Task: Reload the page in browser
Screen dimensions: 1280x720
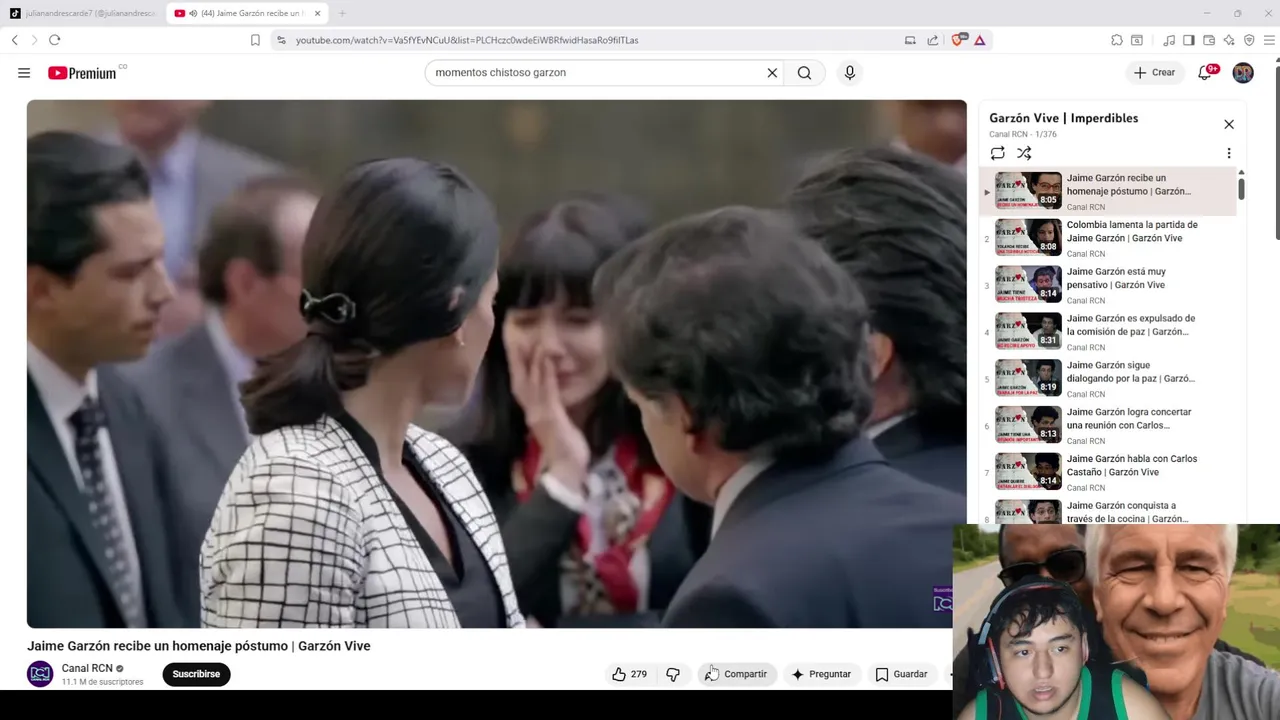Action: 54,40
